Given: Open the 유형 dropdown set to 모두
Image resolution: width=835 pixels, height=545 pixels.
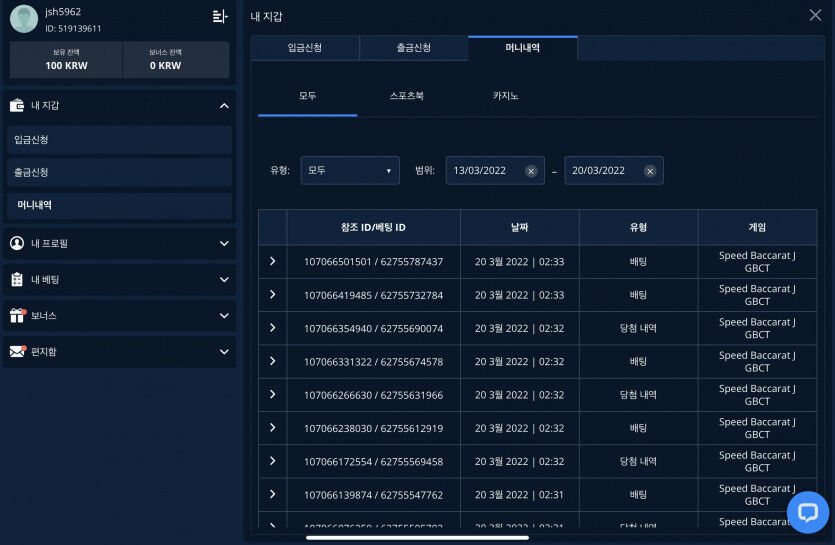Looking at the screenshot, I should (350, 170).
